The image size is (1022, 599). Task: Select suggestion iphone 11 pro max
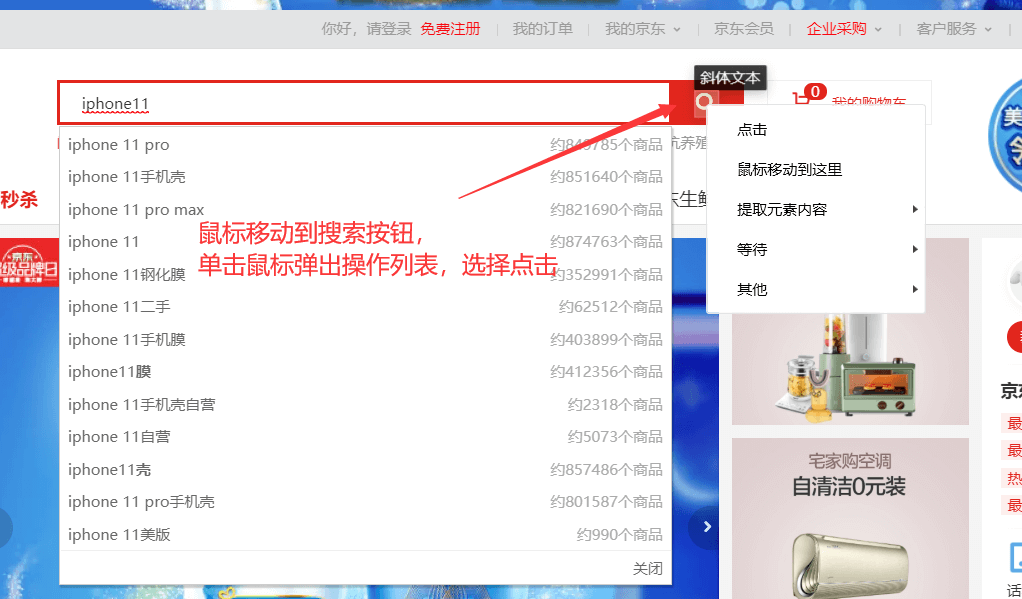pyautogui.click(x=365, y=210)
